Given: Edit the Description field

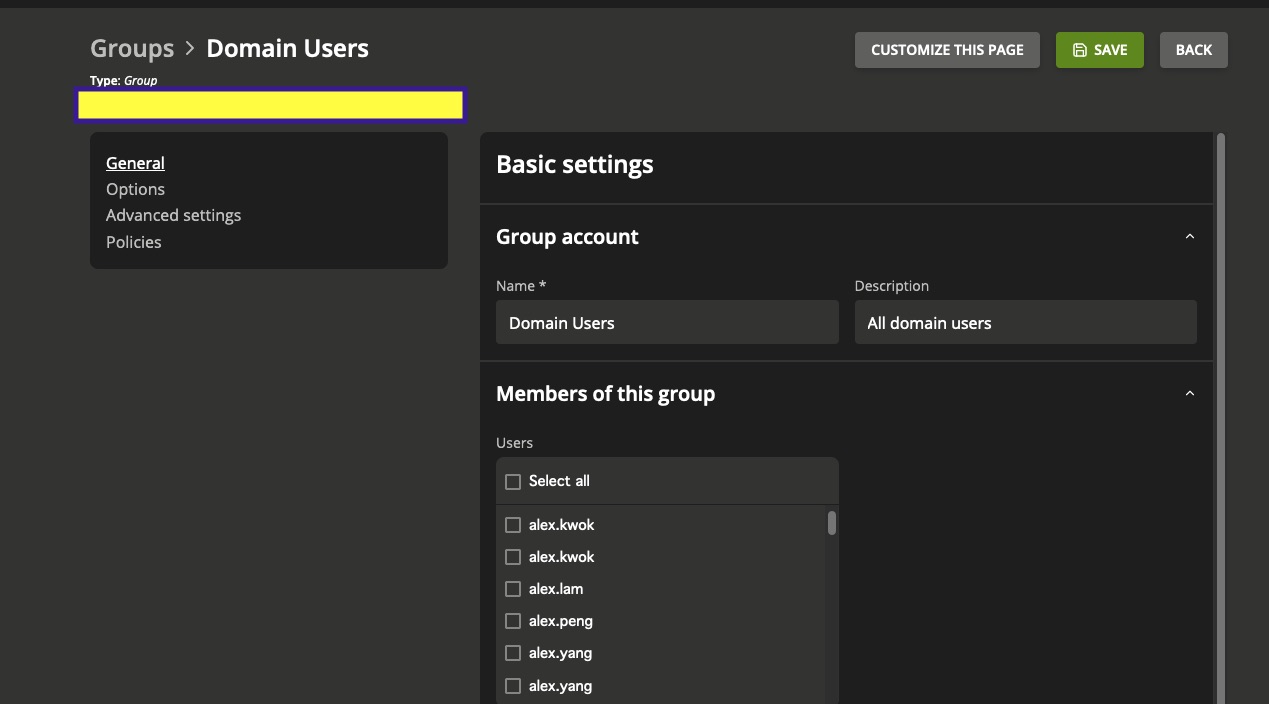Looking at the screenshot, I should 1025,323.
